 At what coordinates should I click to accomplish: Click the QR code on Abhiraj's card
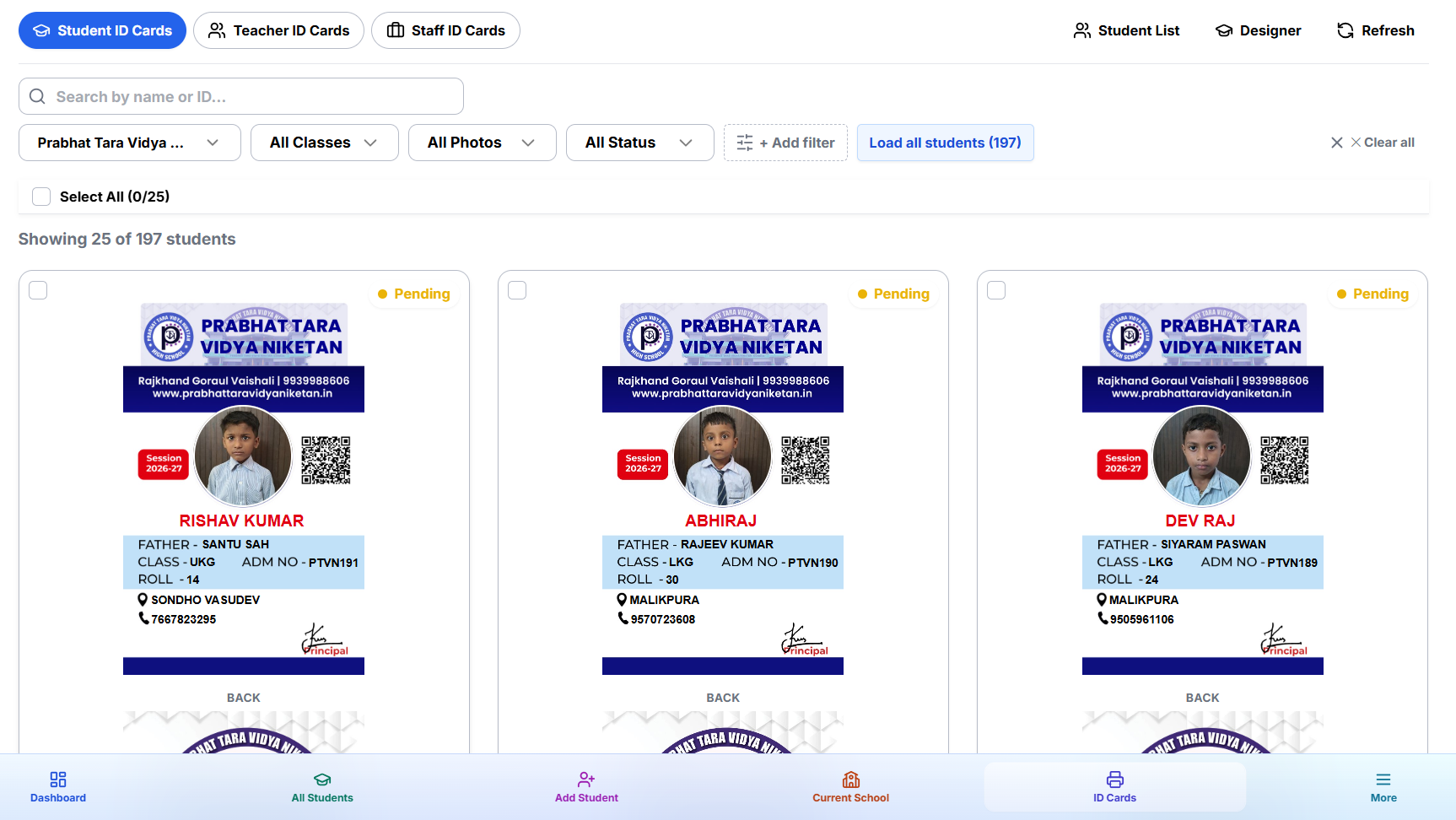click(805, 460)
